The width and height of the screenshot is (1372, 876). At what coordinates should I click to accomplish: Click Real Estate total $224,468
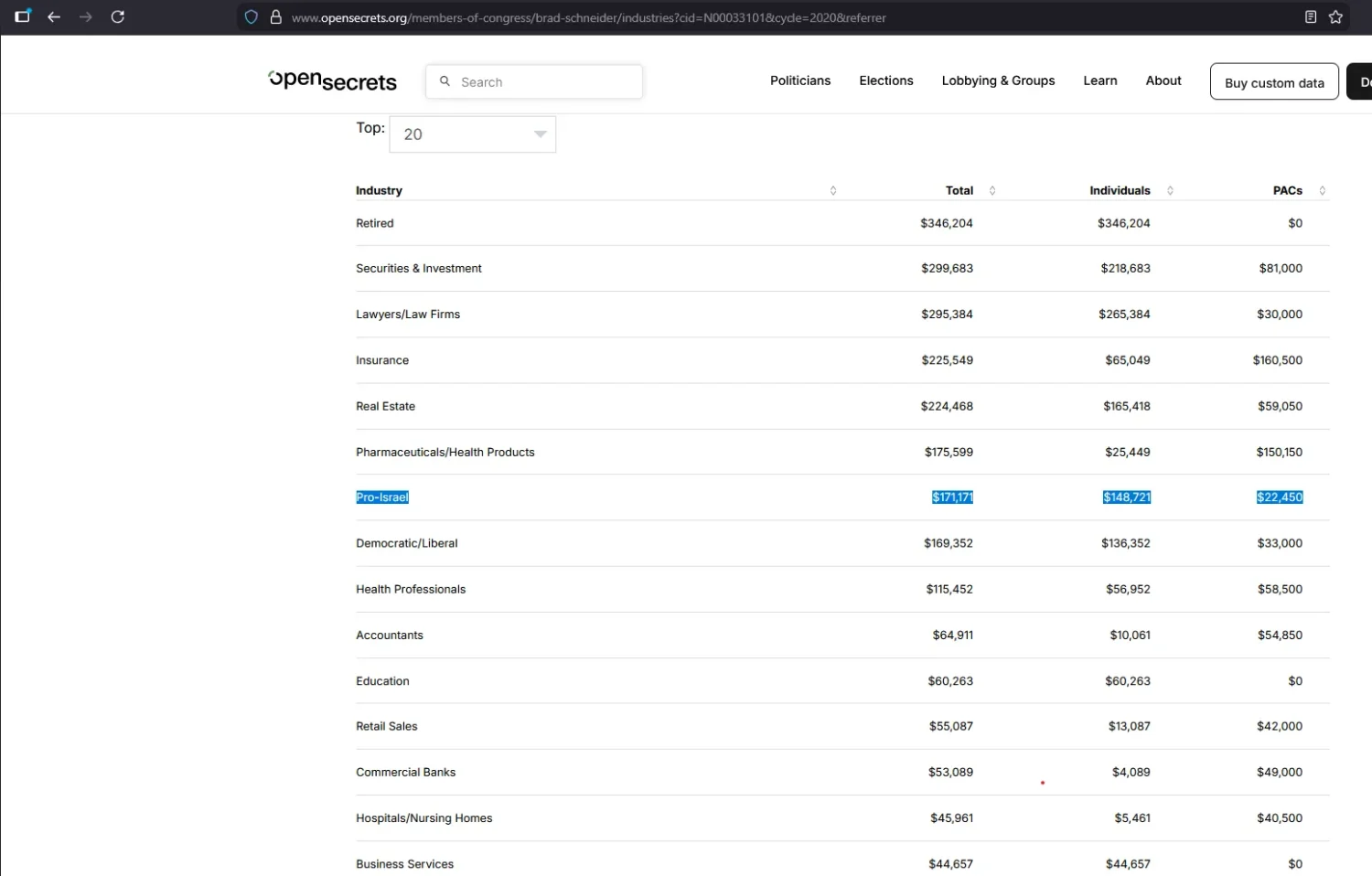click(947, 406)
